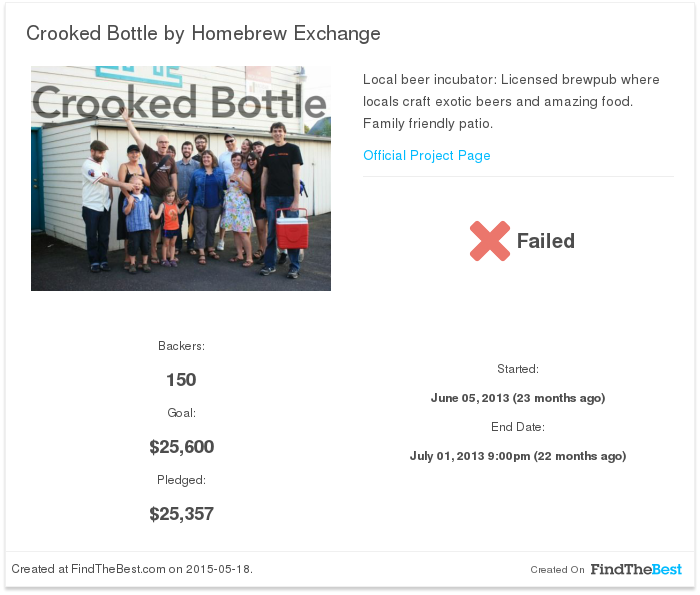Image resolution: width=700 pixels, height=595 pixels.
Task: Click the Created at FindTheBest.com footer text
Action: coord(132,569)
